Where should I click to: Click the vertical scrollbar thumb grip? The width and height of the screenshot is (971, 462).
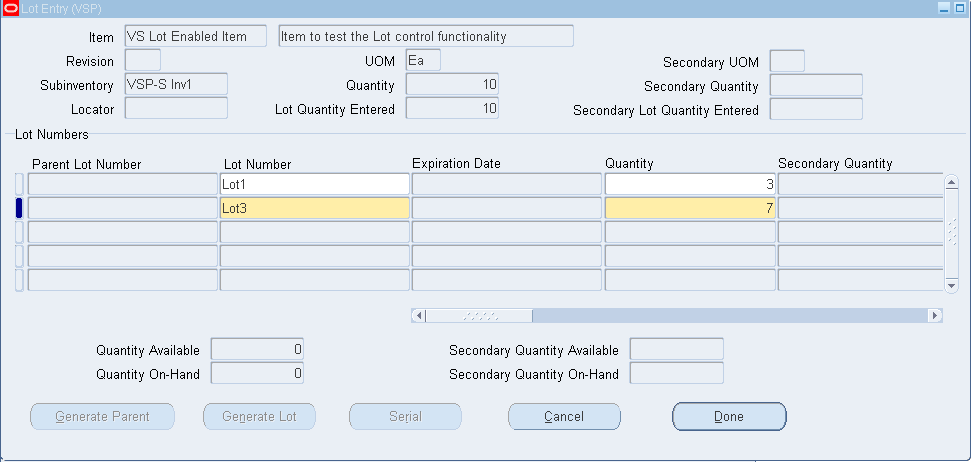pyautogui.click(x=952, y=231)
